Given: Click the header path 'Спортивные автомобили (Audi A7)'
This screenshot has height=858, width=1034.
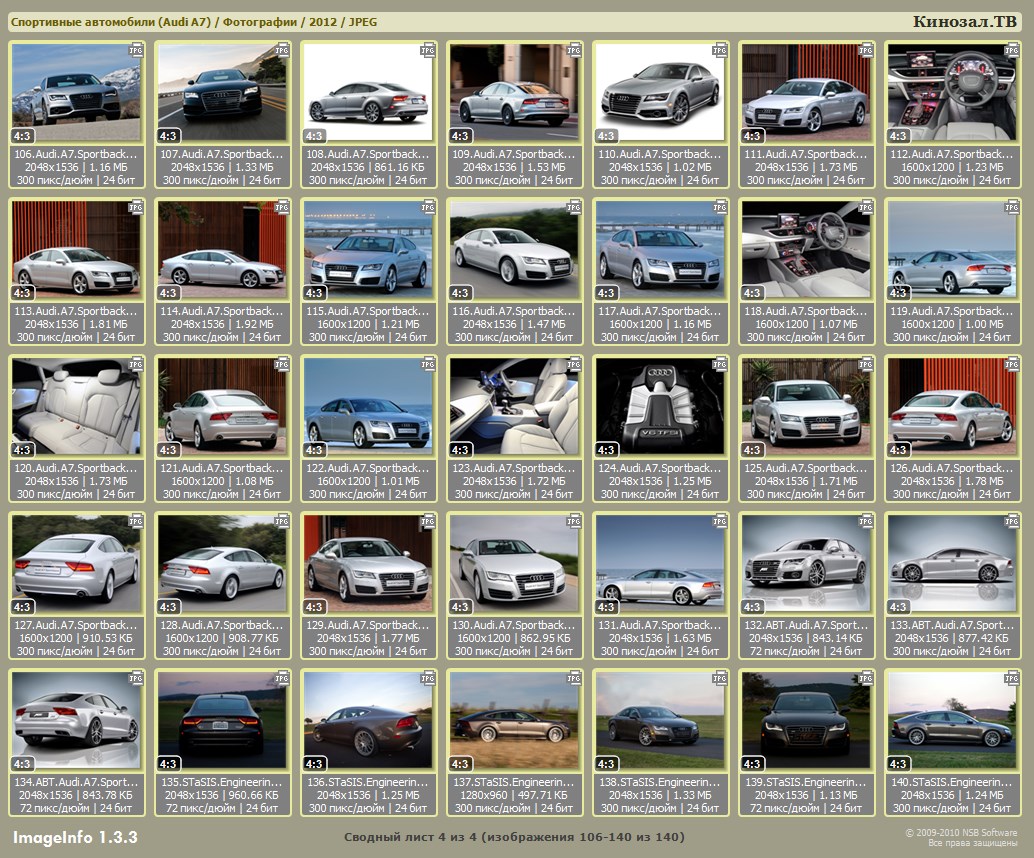Looking at the screenshot, I should 108,22.
